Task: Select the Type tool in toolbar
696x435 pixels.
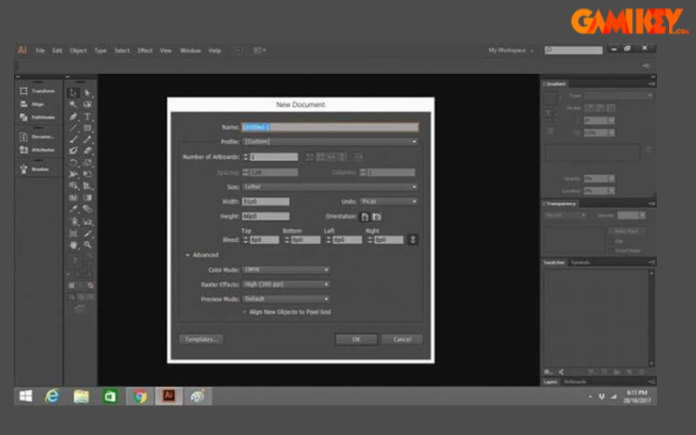Action: click(88, 116)
